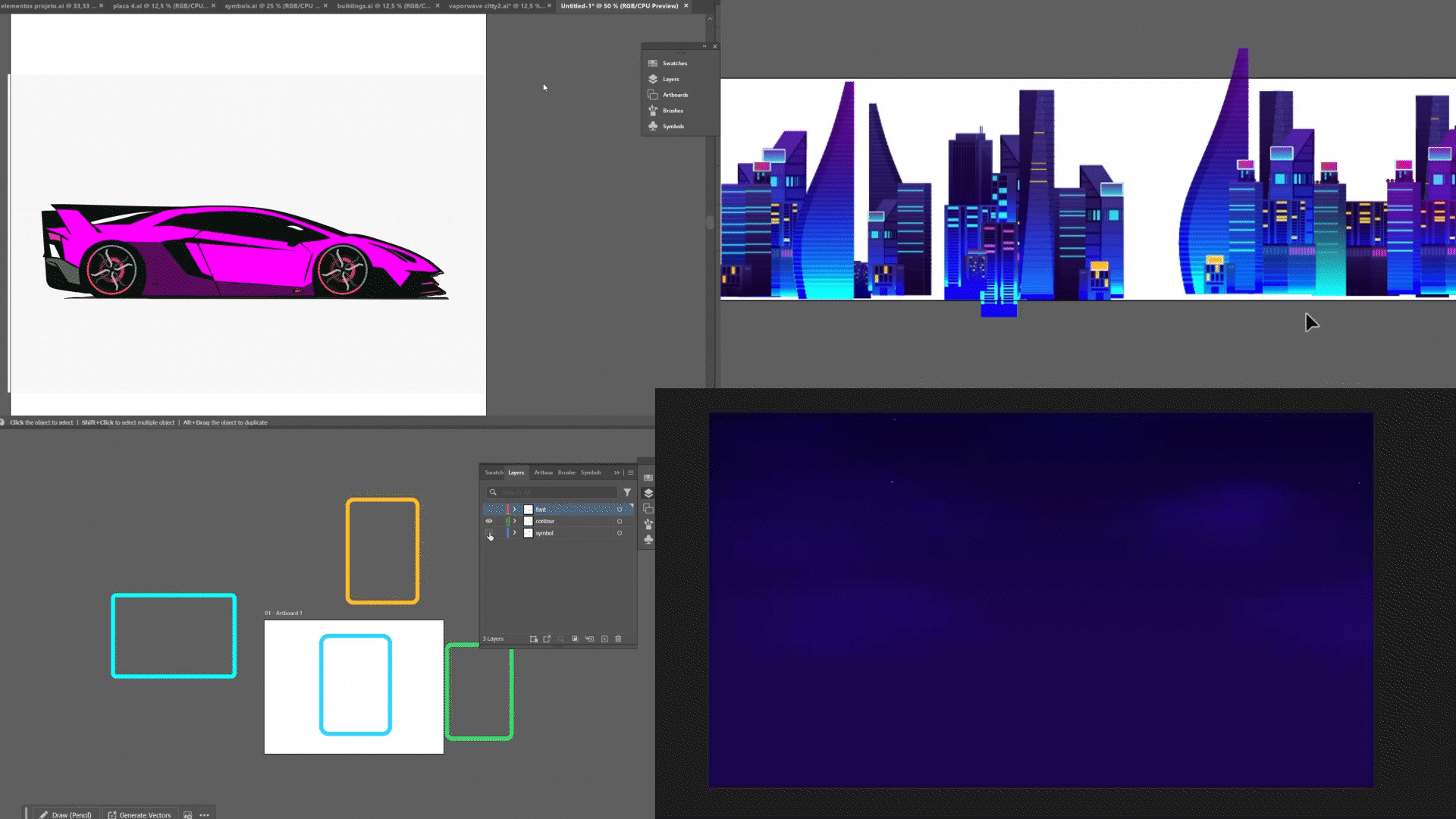Click the Symbols club icon beside Layers panel
This screenshot has width=1456, height=819.
pyautogui.click(x=648, y=539)
